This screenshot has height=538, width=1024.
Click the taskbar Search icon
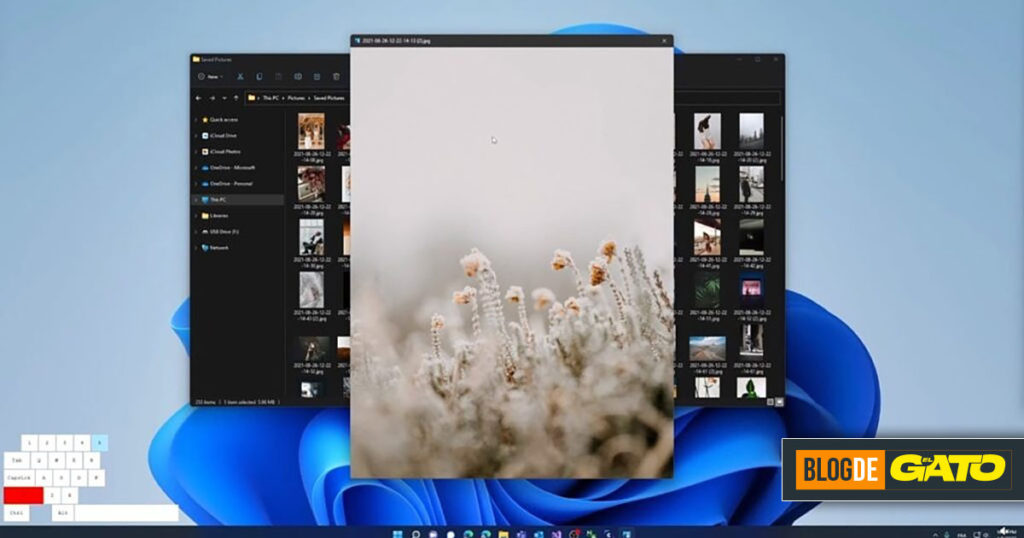coord(416,533)
